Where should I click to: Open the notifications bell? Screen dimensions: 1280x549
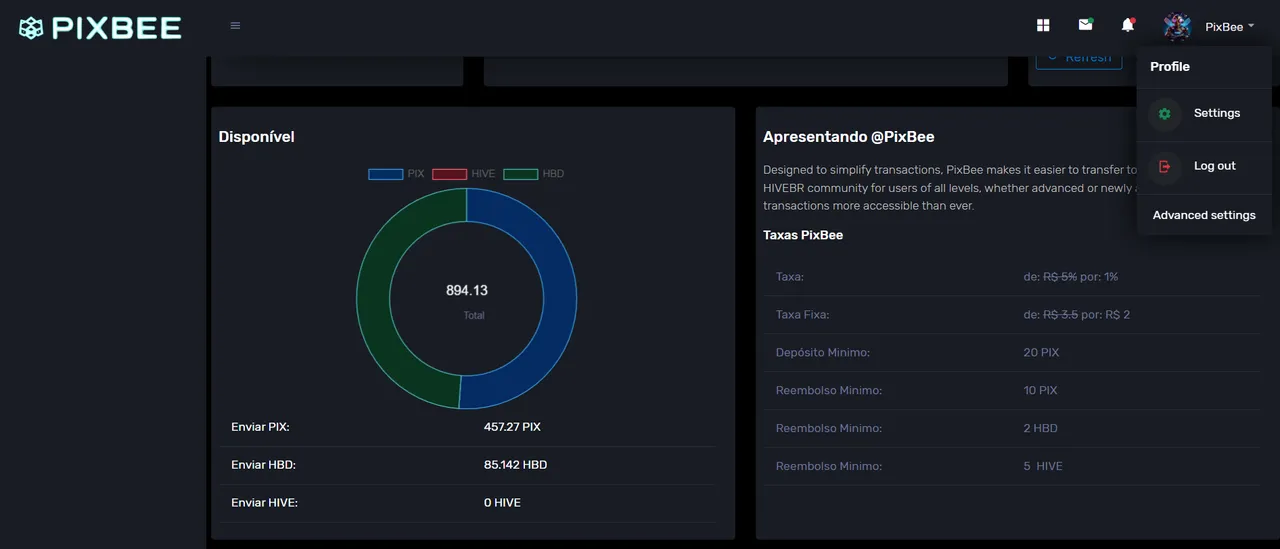click(x=1128, y=24)
